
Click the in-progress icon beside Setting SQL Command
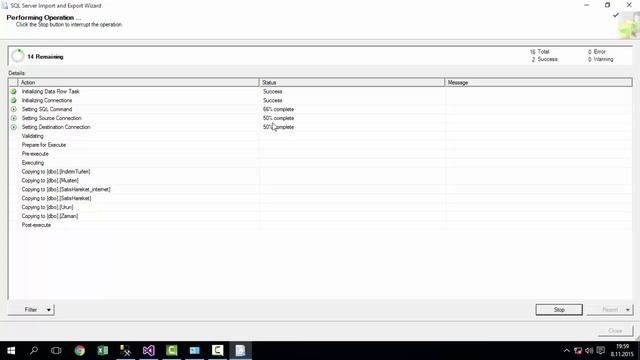point(13,109)
